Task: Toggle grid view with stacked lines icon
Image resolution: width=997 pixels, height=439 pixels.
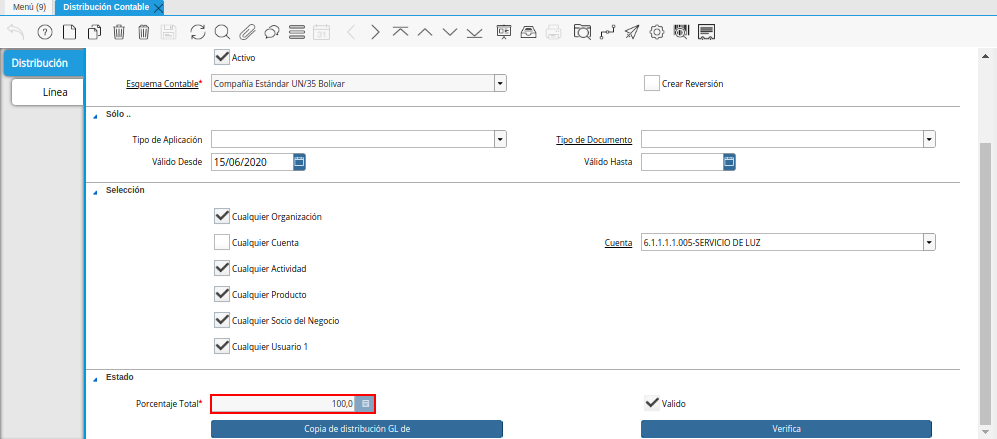Action: (x=296, y=32)
